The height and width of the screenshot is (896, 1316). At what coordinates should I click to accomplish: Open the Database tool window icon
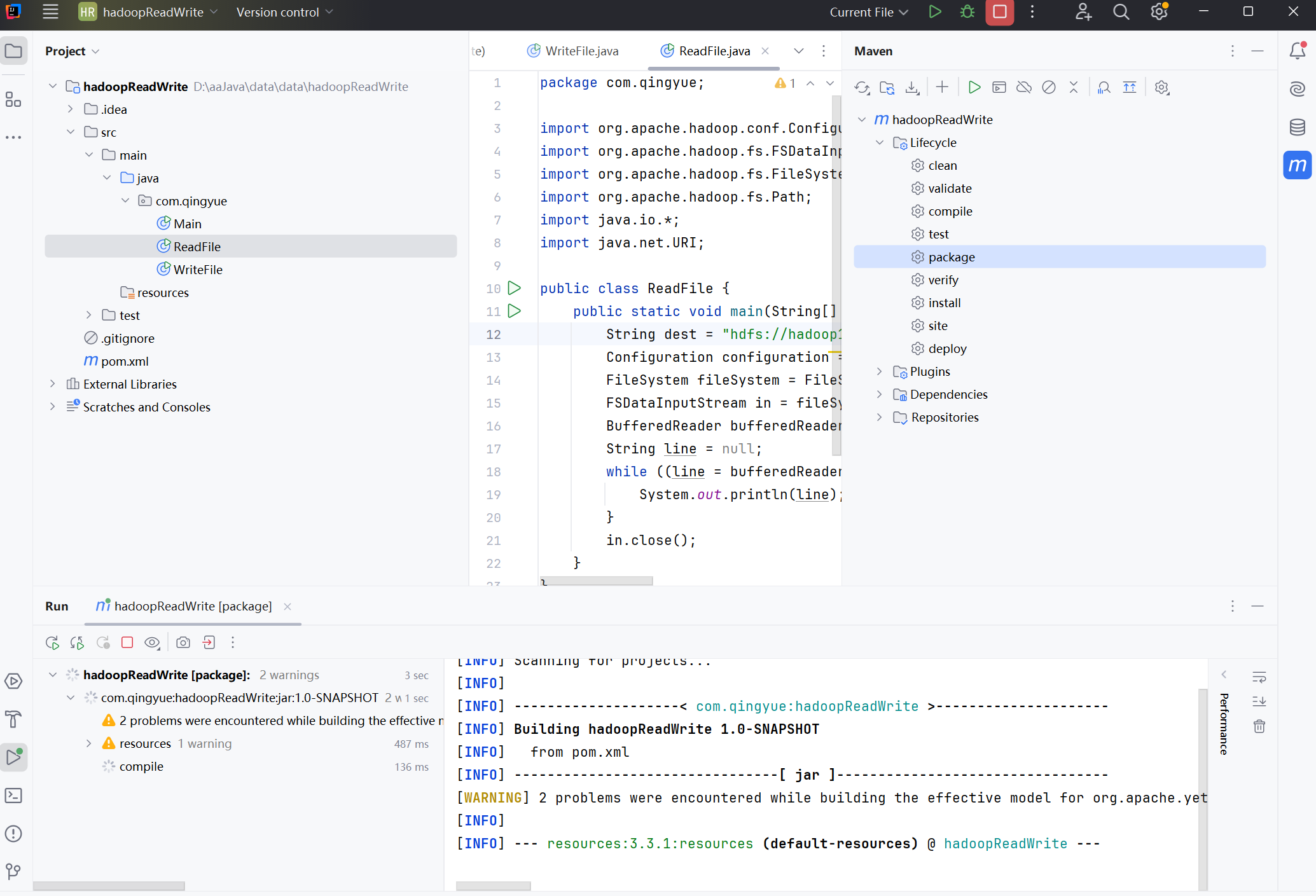[x=1297, y=127]
